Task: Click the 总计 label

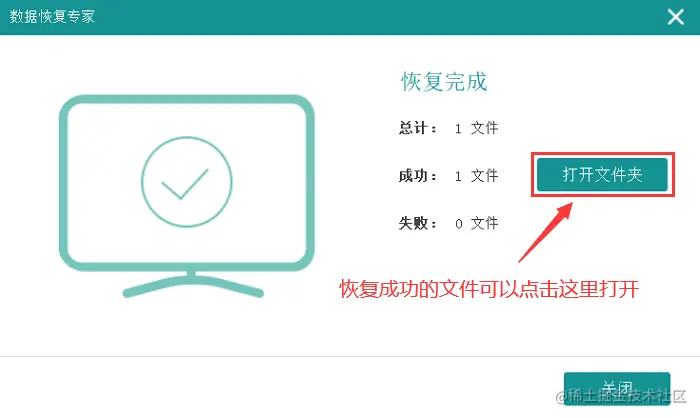Action: [417, 128]
